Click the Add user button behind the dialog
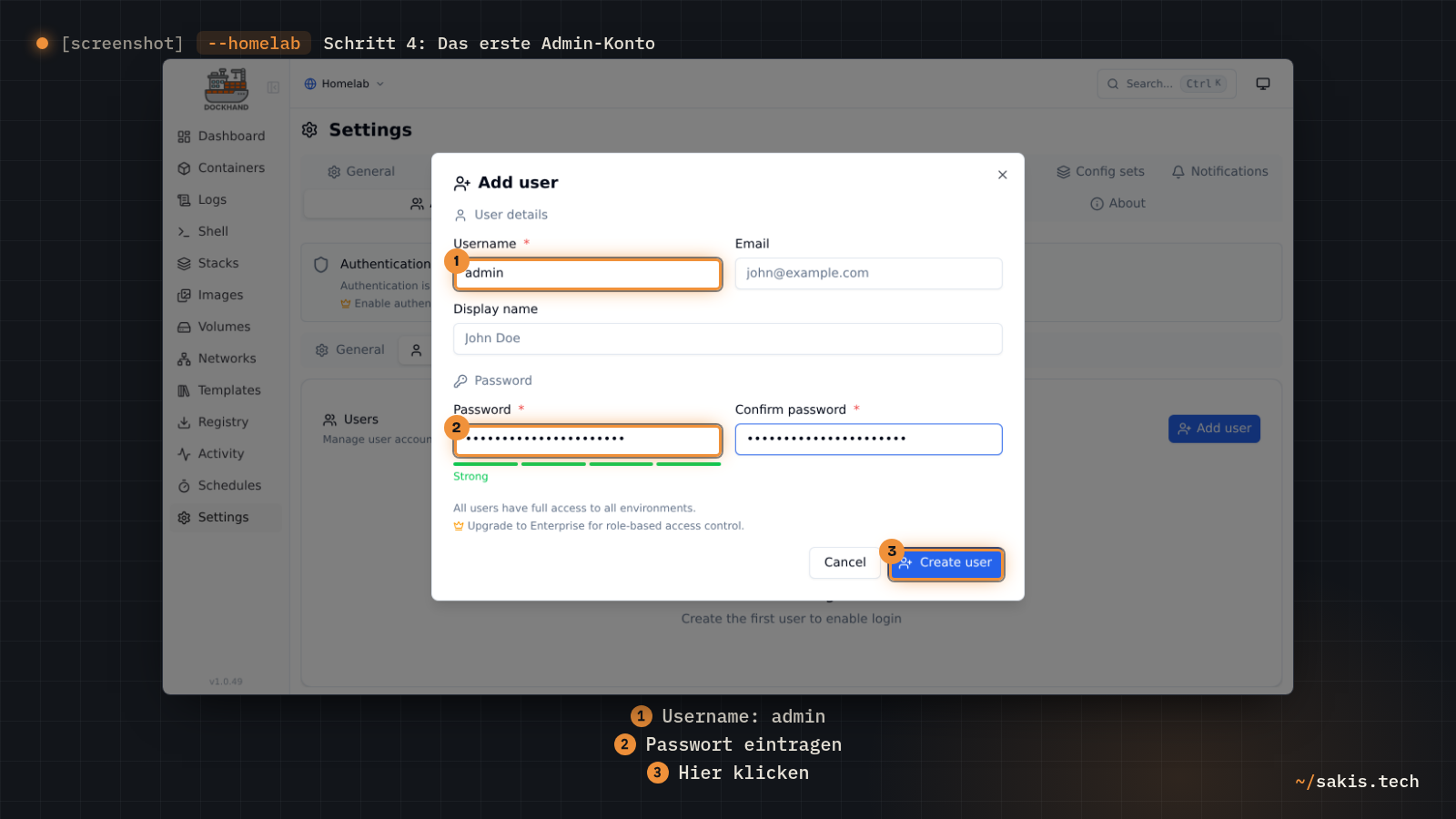 (x=1214, y=429)
